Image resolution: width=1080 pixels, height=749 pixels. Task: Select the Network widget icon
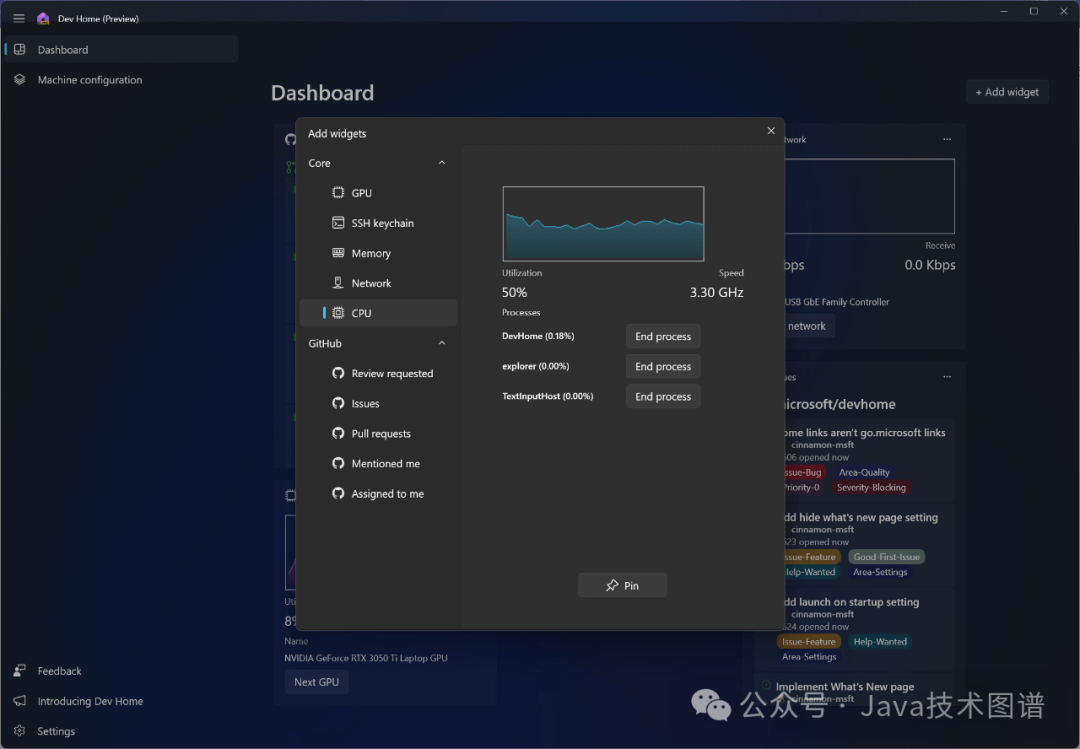click(x=338, y=283)
